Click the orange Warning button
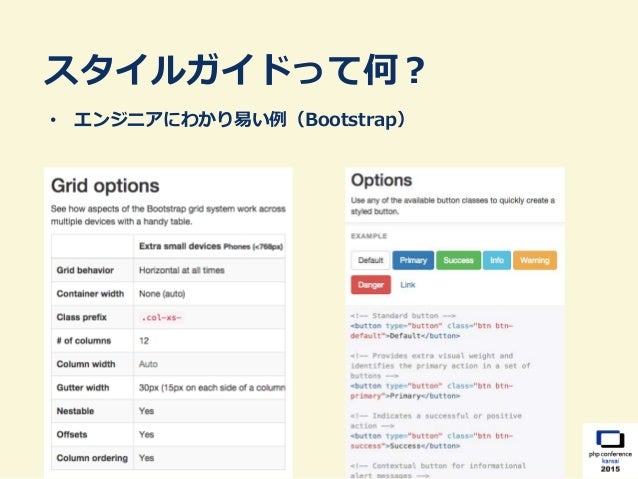 [x=535, y=260]
